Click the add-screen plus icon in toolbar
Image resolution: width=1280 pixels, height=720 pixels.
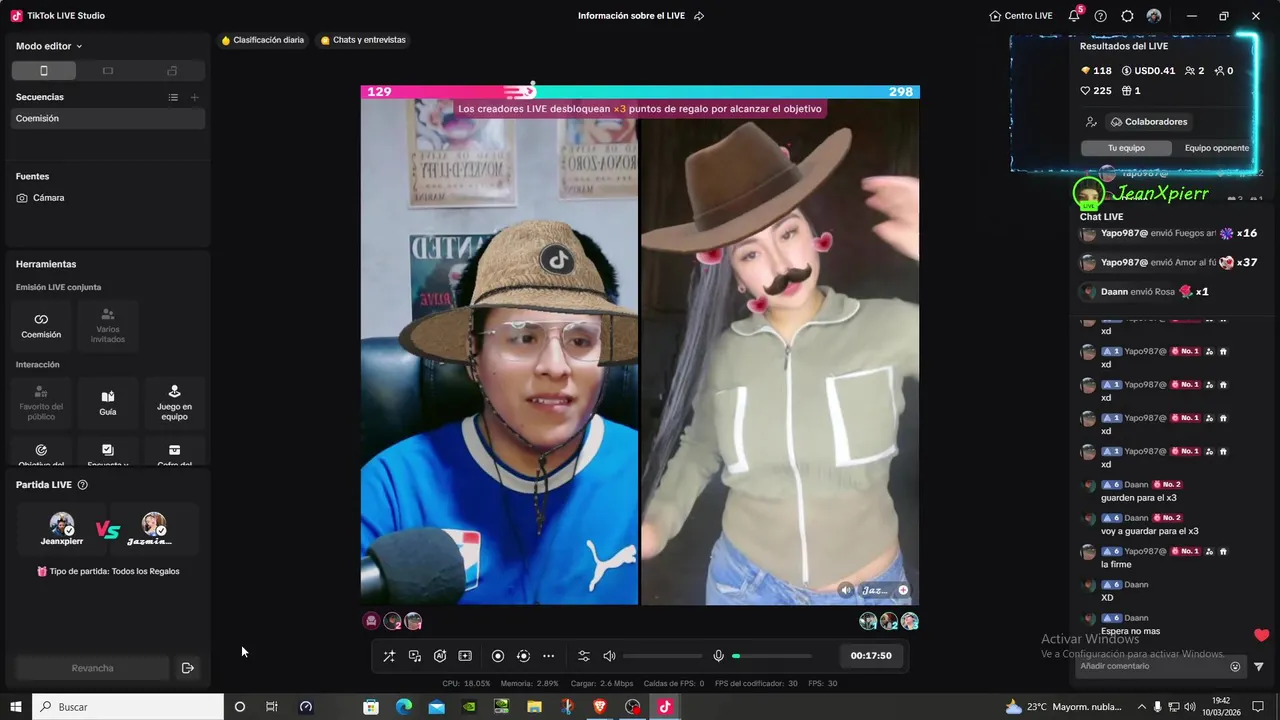coord(465,656)
